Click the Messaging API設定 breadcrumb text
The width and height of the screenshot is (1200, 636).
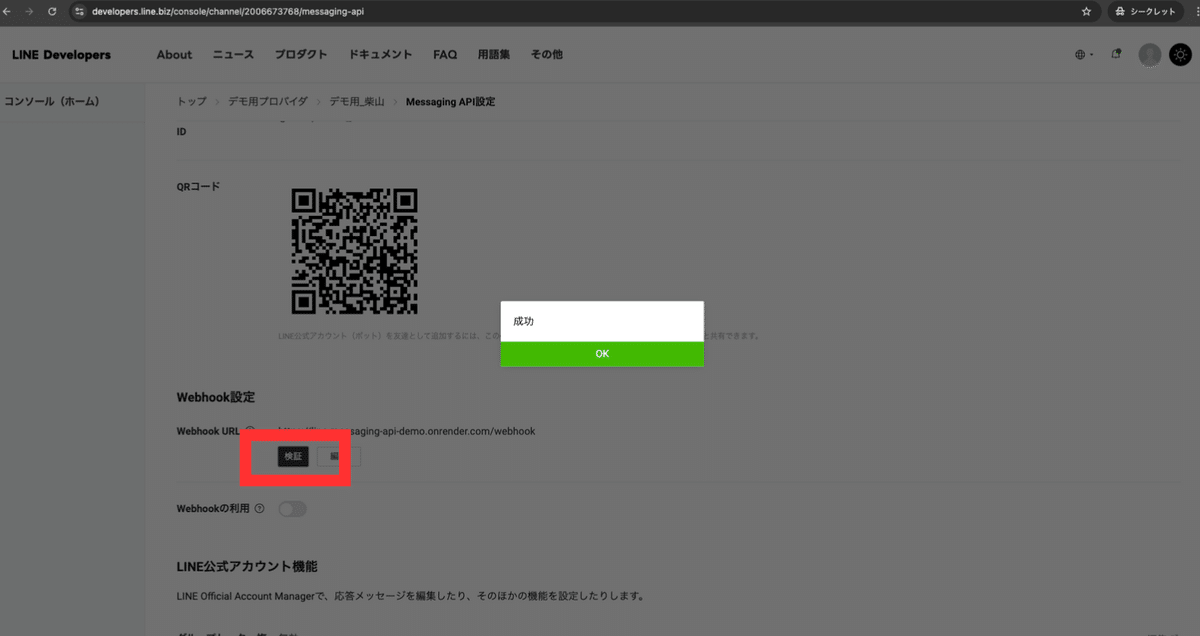(x=450, y=102)
